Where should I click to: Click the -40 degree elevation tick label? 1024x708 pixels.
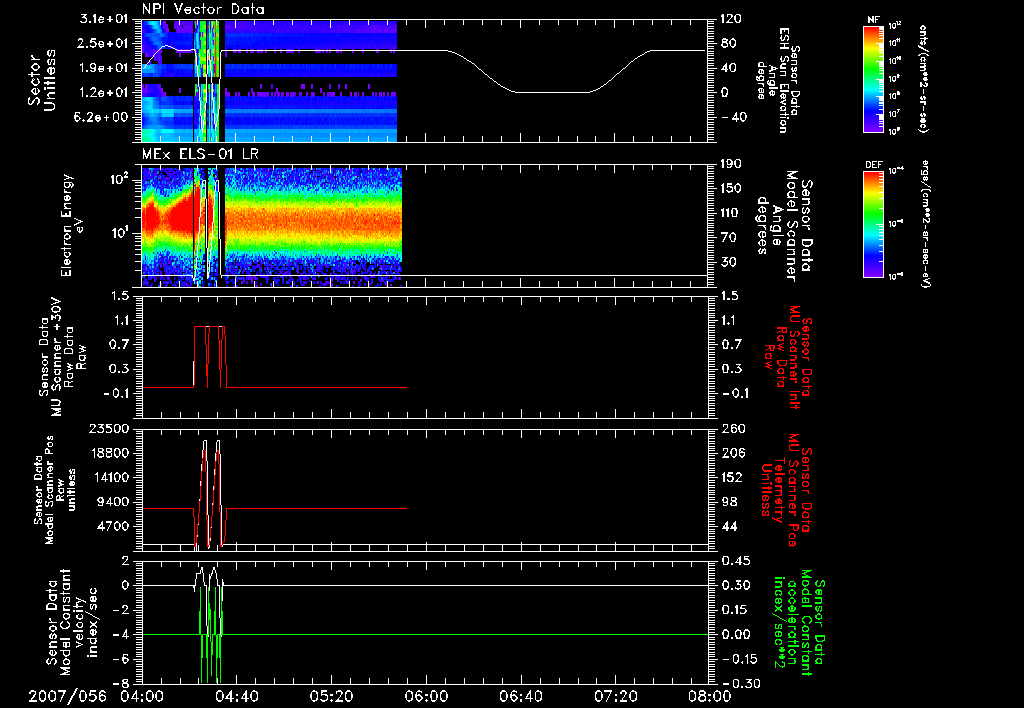(735, 118)
